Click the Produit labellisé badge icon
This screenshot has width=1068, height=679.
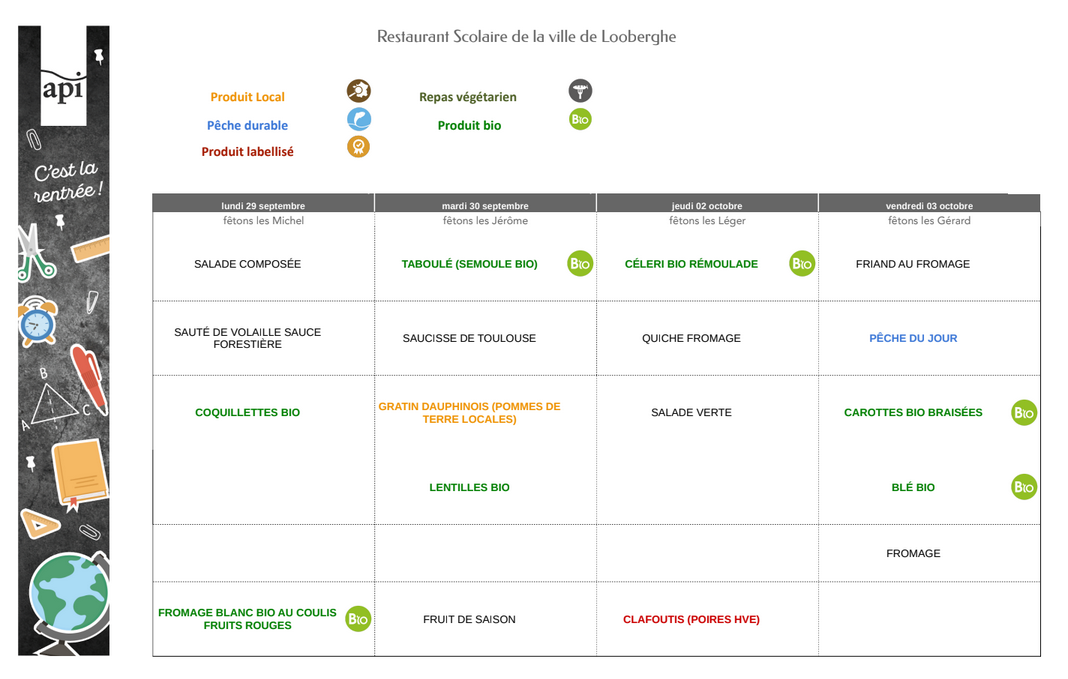358,147
